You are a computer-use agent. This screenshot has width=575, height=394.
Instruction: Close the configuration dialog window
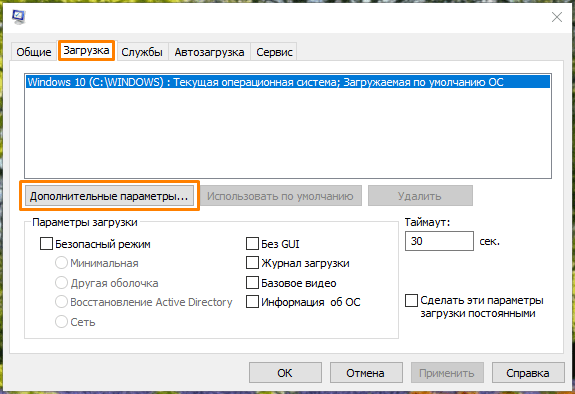click(x=557, y=17)
